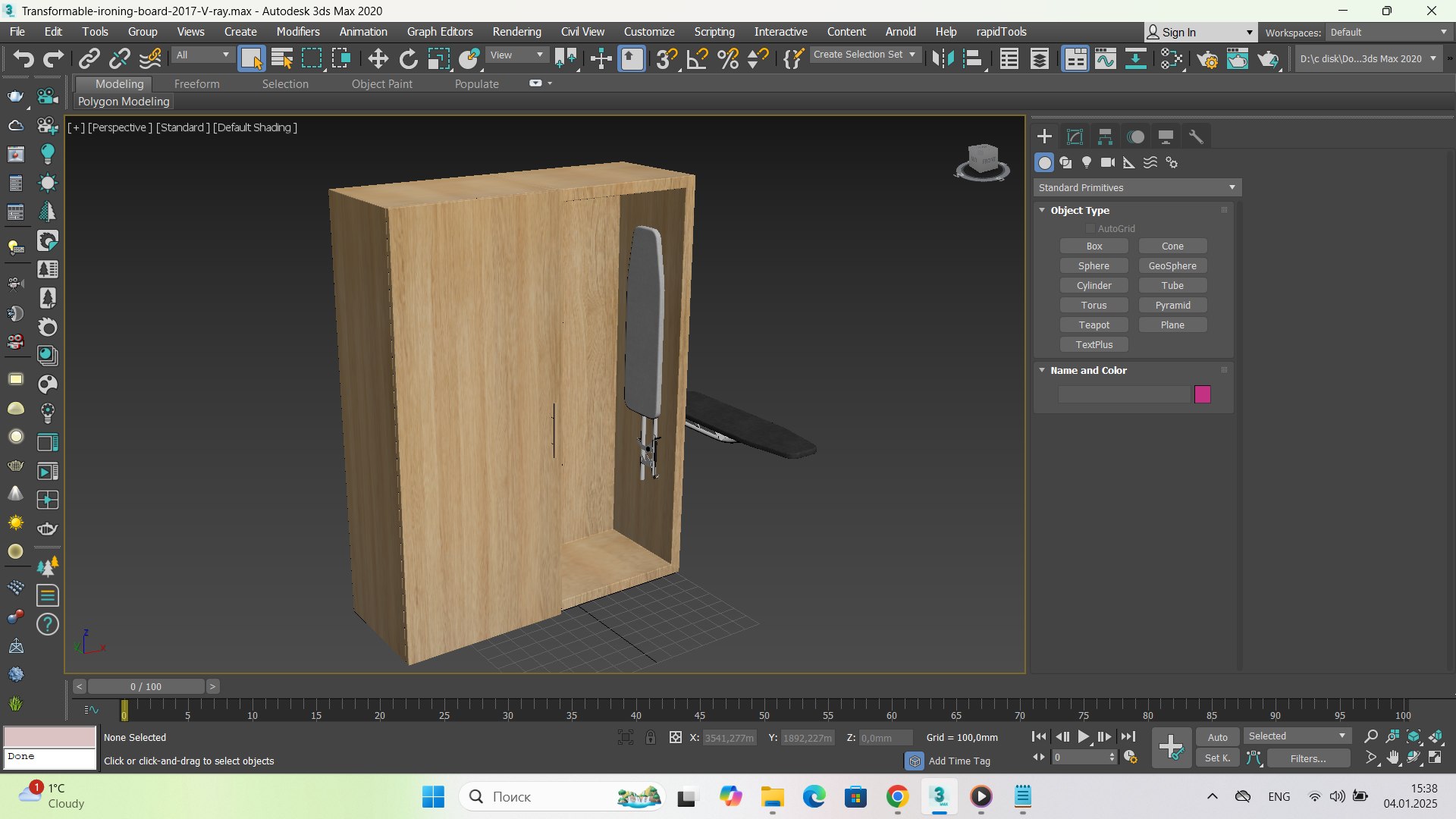Go to start of animation
The width and height of the screenshot is (1456, 819).
(1040, 736)
